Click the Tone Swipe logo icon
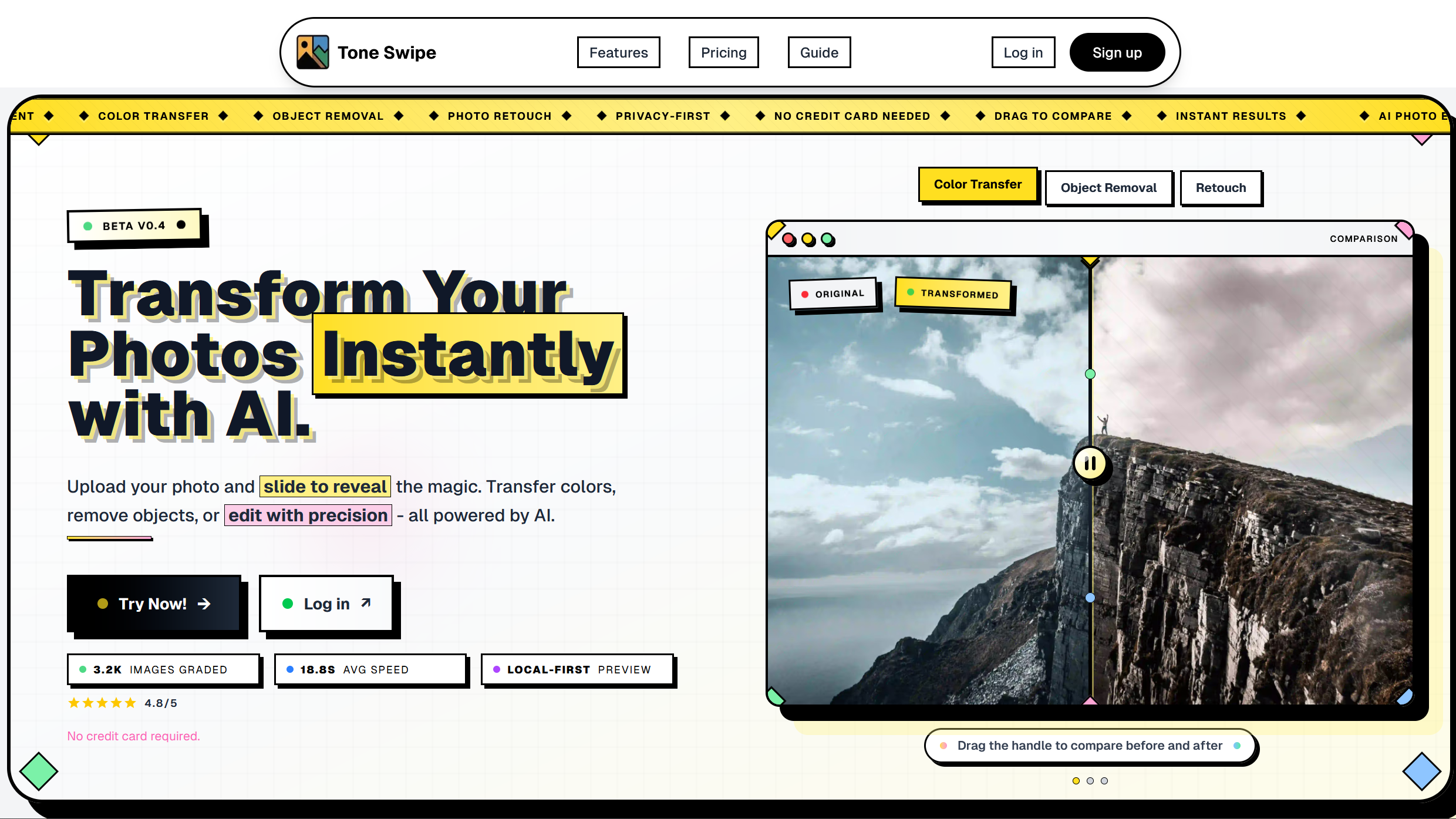The height and width of the screenshot is (819, 1456). [x=314, y=52]
